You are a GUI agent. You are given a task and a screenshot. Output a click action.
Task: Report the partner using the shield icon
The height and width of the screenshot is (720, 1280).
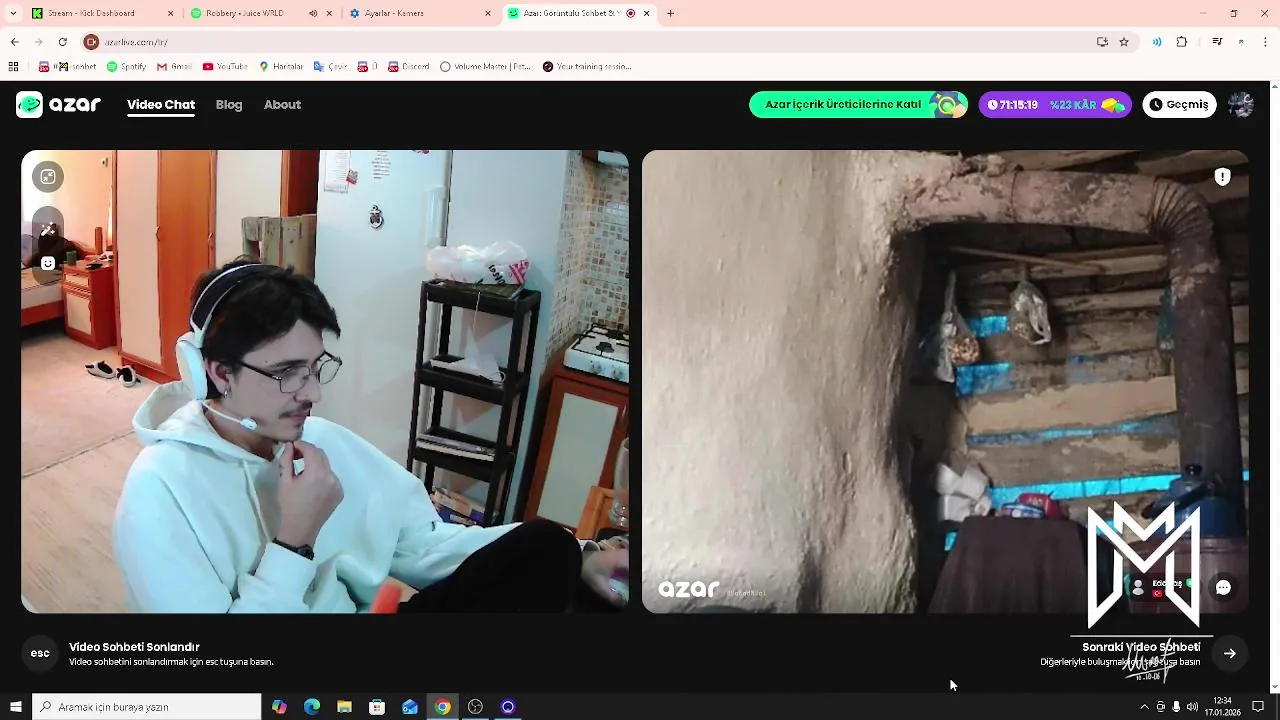tap(1222, 177)
